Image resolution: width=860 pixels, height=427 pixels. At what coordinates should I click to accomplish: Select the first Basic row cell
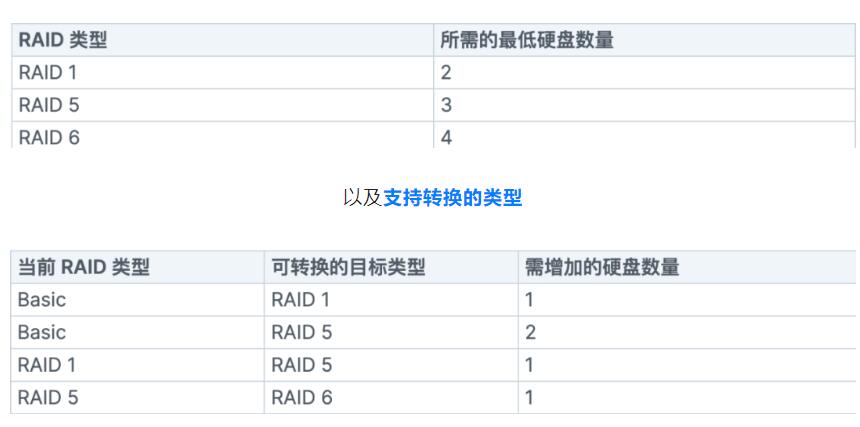click(137, 299)
